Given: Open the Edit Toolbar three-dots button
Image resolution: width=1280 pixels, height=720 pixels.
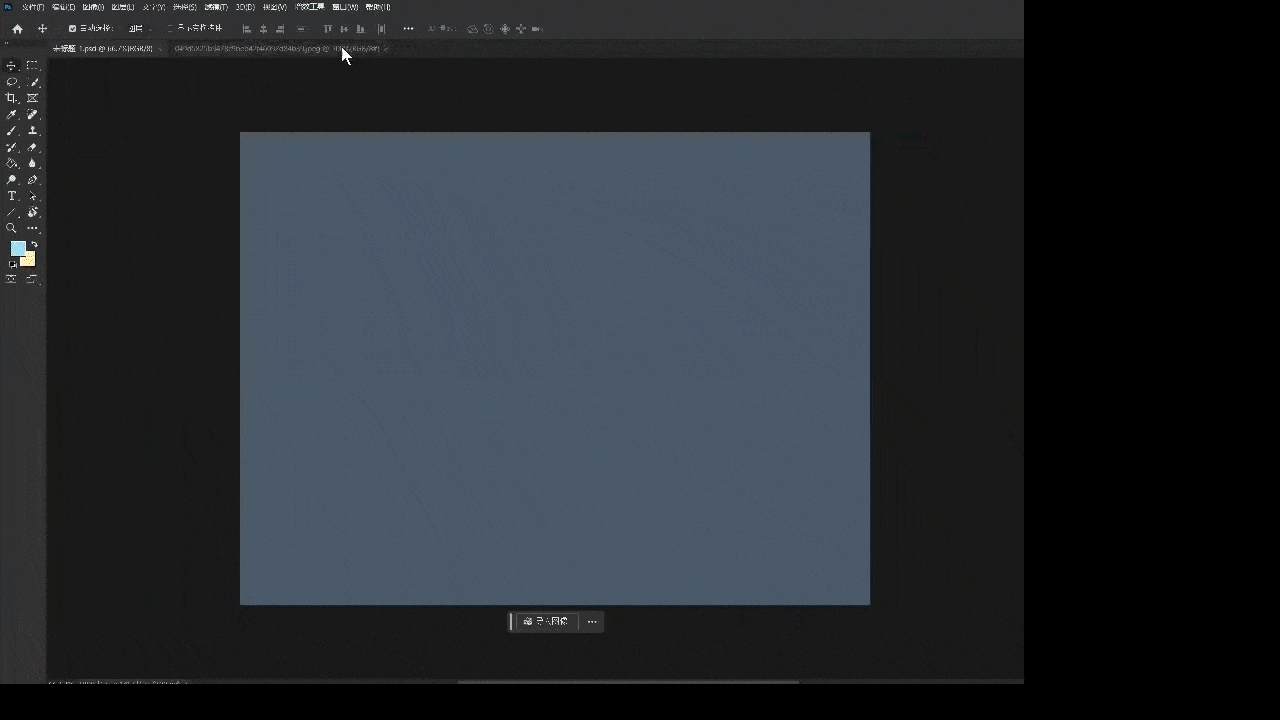Looking at the screenshot, I should [32, 228].
